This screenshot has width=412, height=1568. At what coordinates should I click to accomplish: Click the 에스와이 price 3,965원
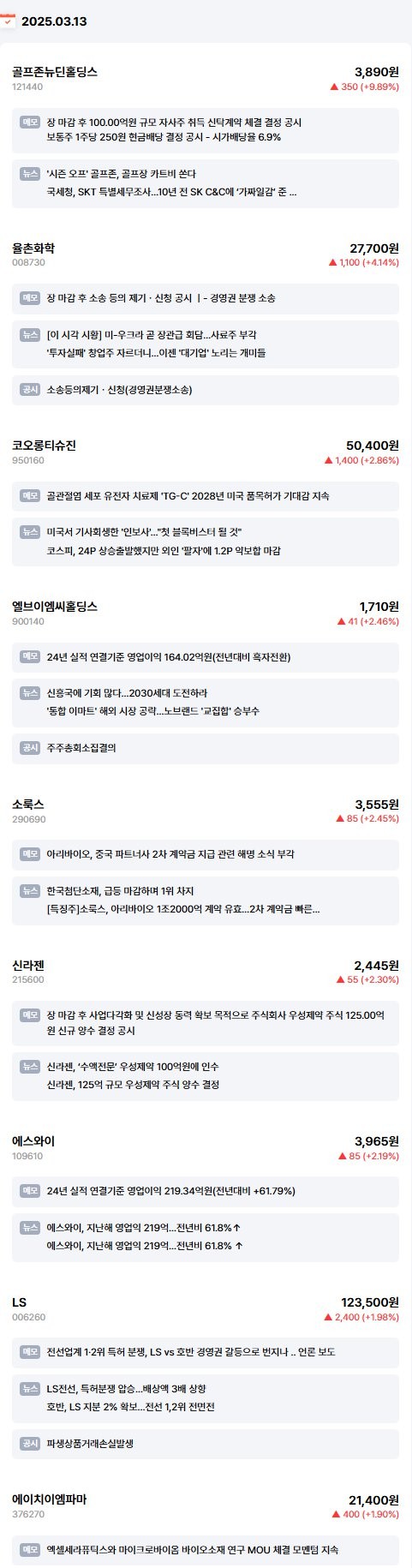tap(377, 1141)
